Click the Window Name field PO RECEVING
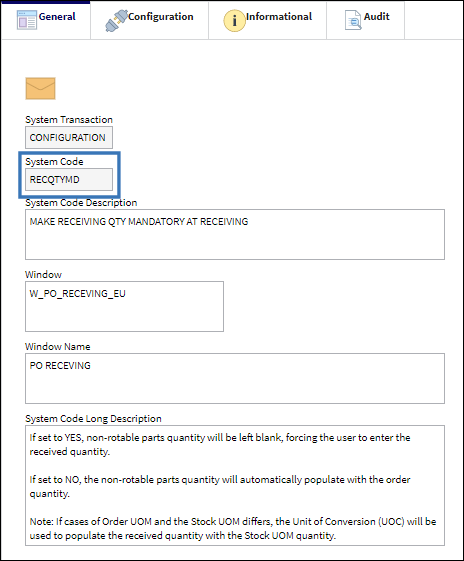464x561 pixels. pos(235,378)
